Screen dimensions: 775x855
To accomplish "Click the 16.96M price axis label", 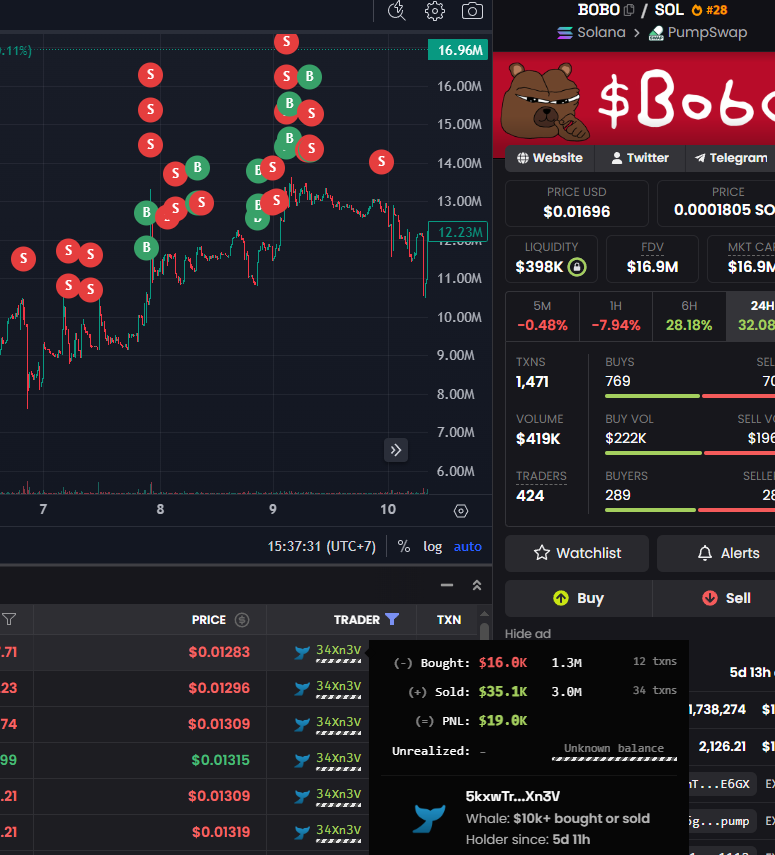I will pyautogui.click(x=458, y=50).
